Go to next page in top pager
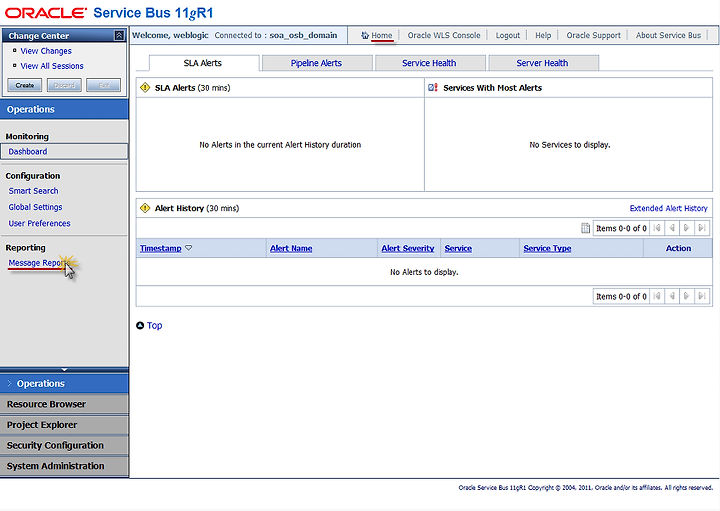Viewport: 720px width, 511px height. (686, 228)
